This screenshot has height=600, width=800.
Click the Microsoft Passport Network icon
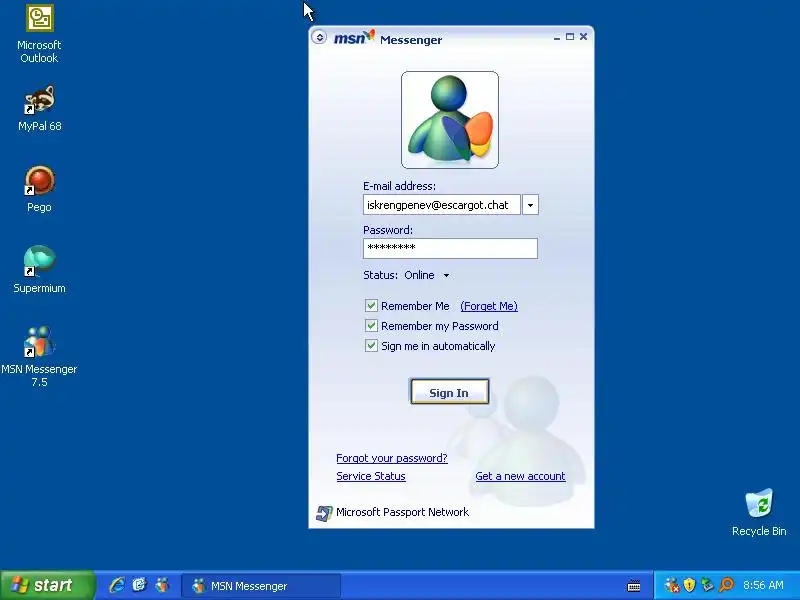(324, 513)
